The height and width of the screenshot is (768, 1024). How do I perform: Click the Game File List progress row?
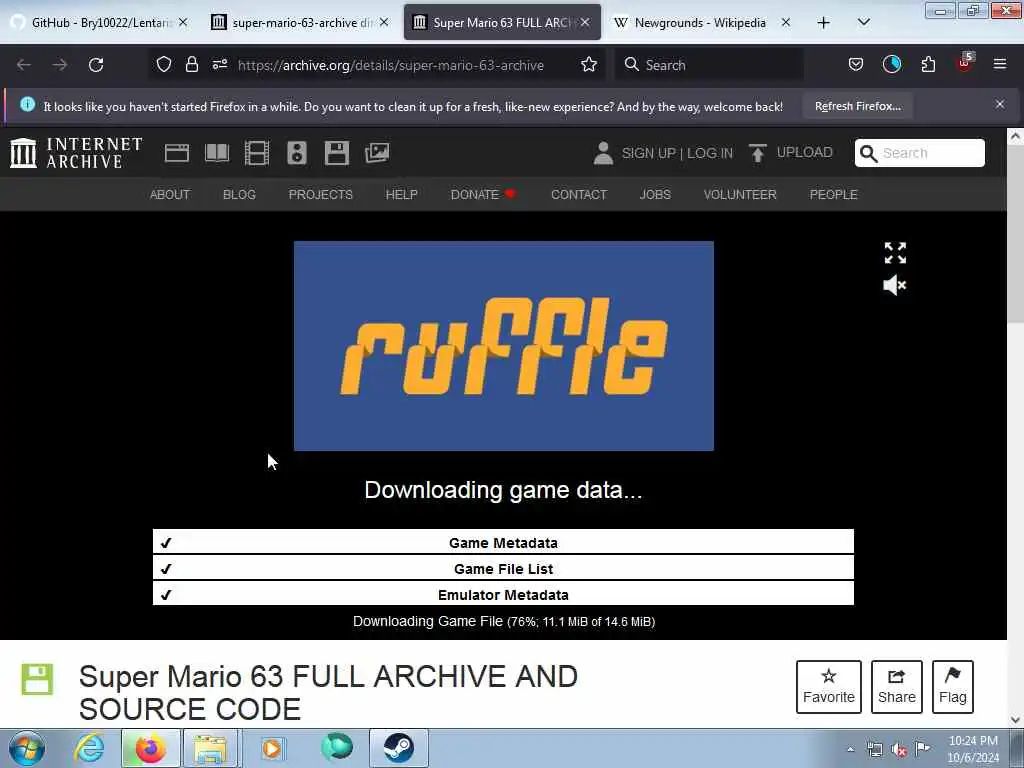click(503, 568)
